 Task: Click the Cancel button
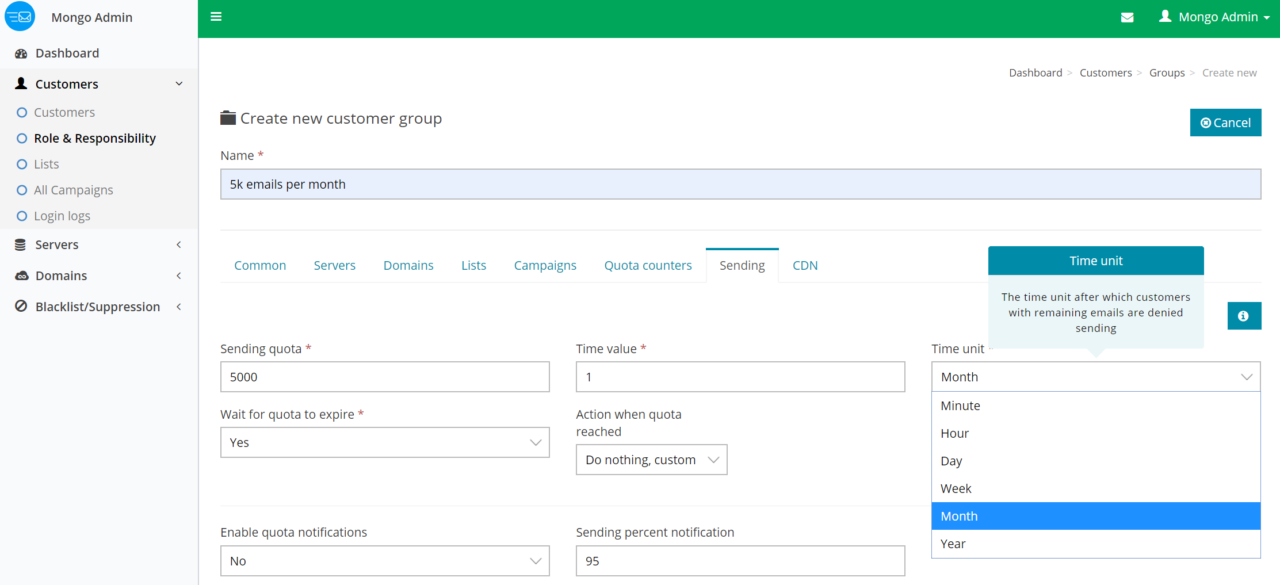click(x=1225, y=122)
